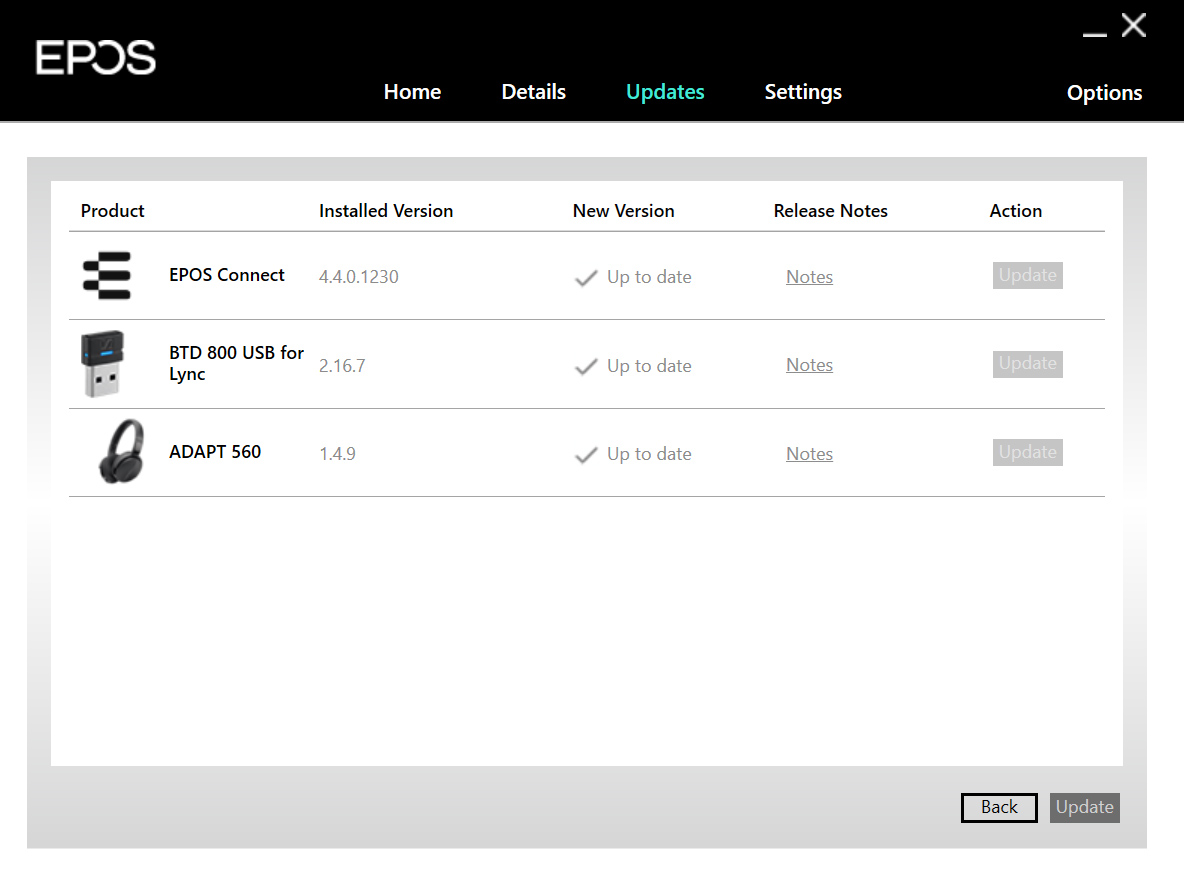Go to the Home tab

tap(412, 92)
